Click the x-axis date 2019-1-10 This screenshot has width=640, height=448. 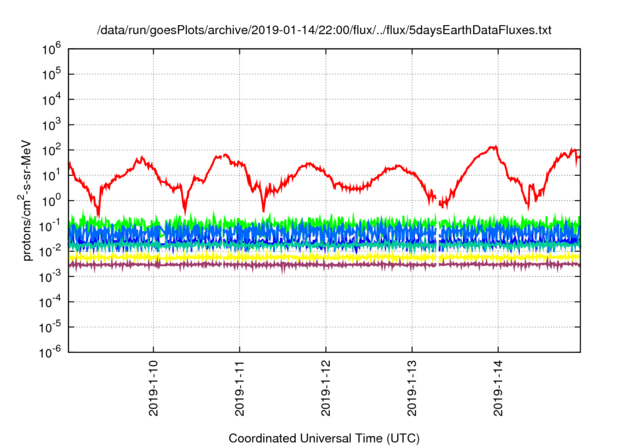pyautogui.click(x=153, y=388)
